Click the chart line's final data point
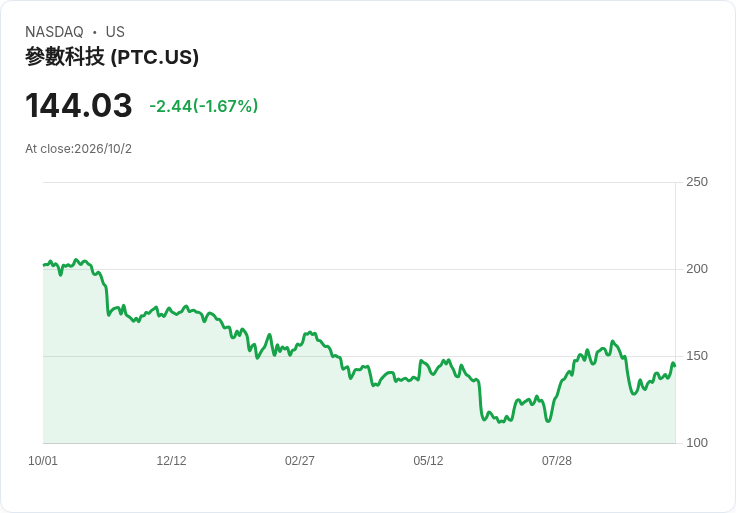This screenshot has width=736, height=513. click(x=675, y=366)
